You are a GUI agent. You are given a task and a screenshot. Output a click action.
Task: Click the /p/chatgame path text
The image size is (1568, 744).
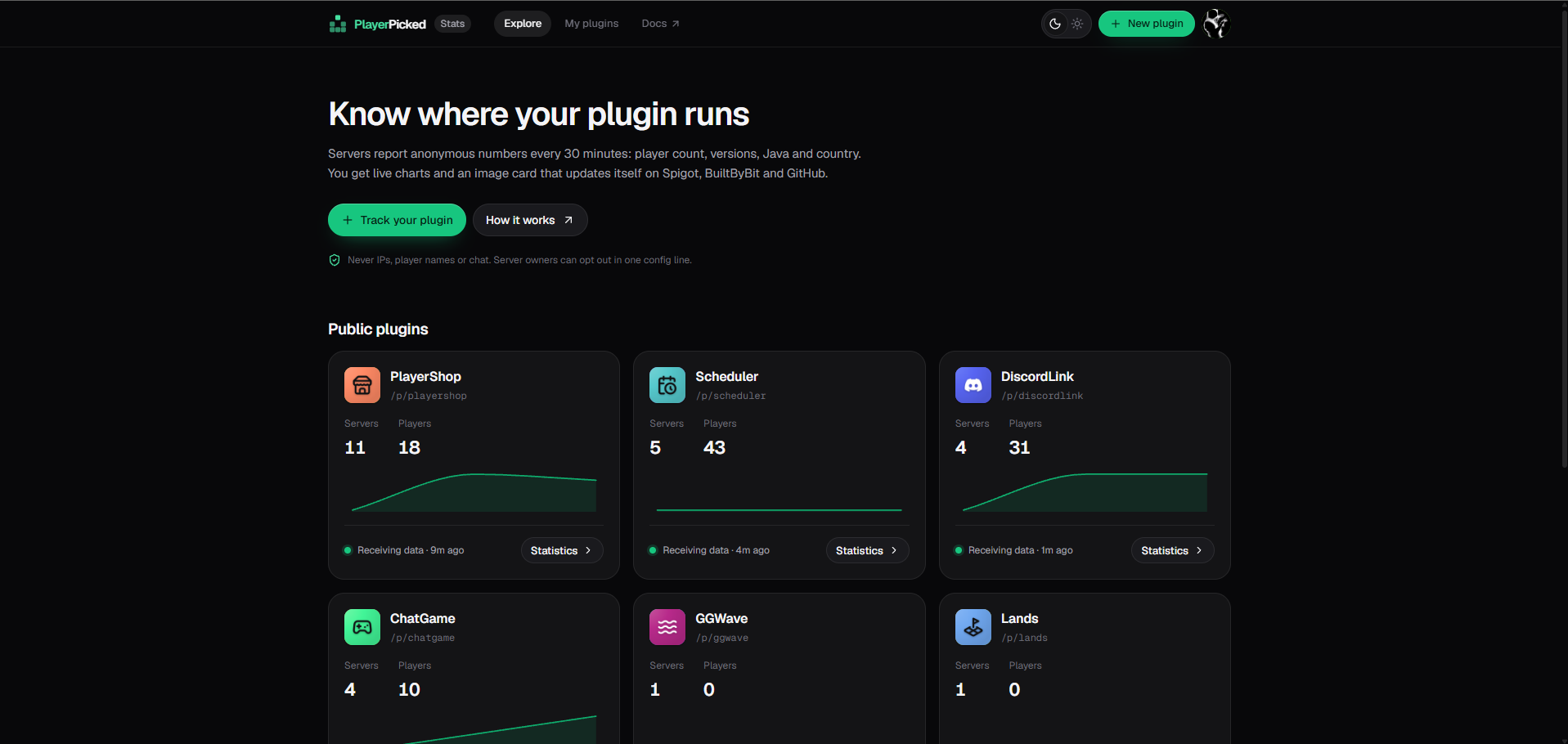pyautogui.click(x=422, y=638)
